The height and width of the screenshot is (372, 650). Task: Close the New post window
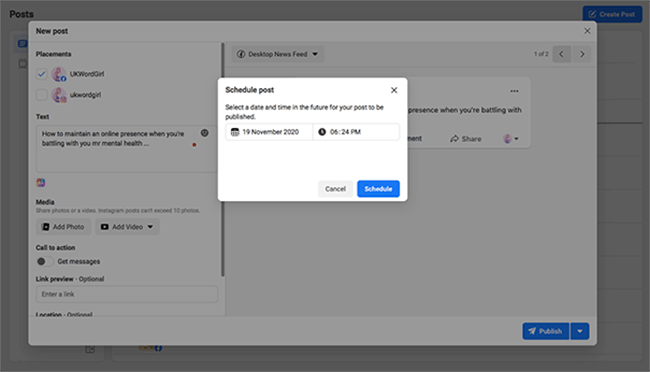coord(587,31)
